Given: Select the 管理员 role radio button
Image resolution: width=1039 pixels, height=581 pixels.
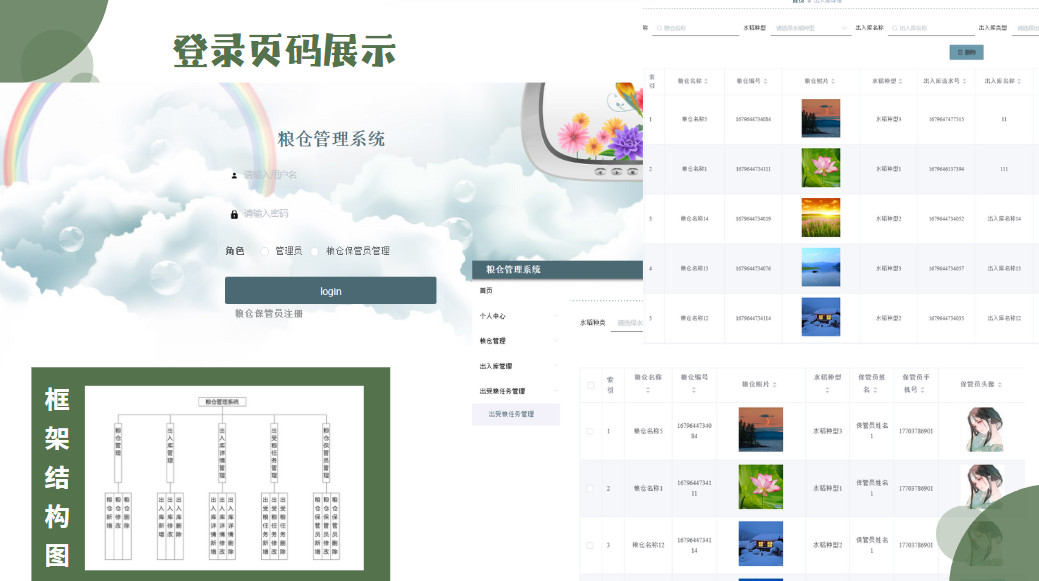Looking at the screenshot, I should click(x=264, y=251).
